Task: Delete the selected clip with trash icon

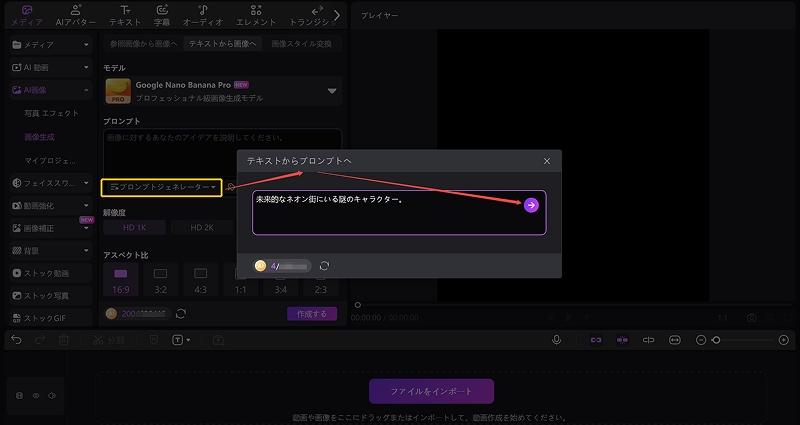Action: click(64, 340)
